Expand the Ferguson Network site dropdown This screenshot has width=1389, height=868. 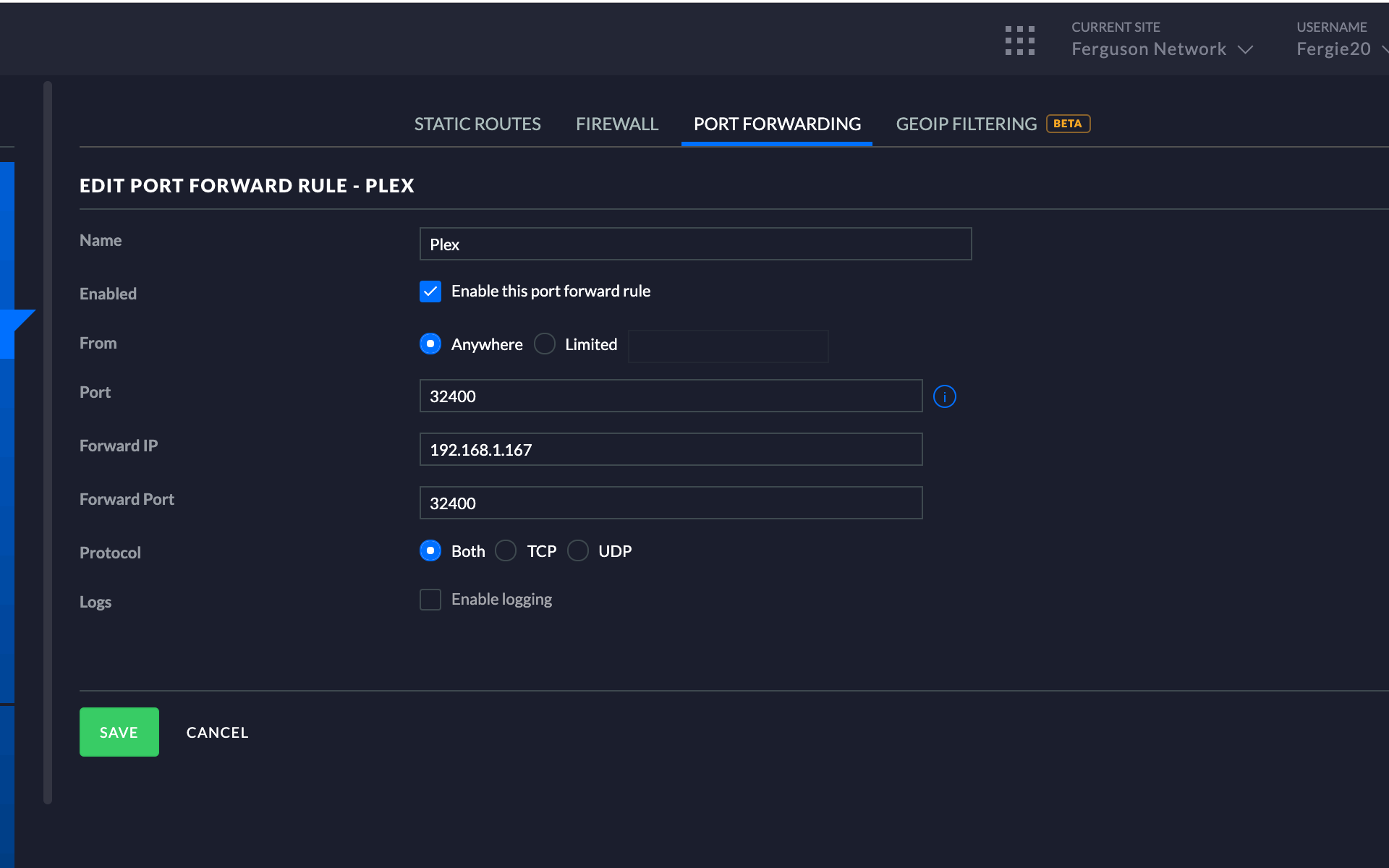1161,49
